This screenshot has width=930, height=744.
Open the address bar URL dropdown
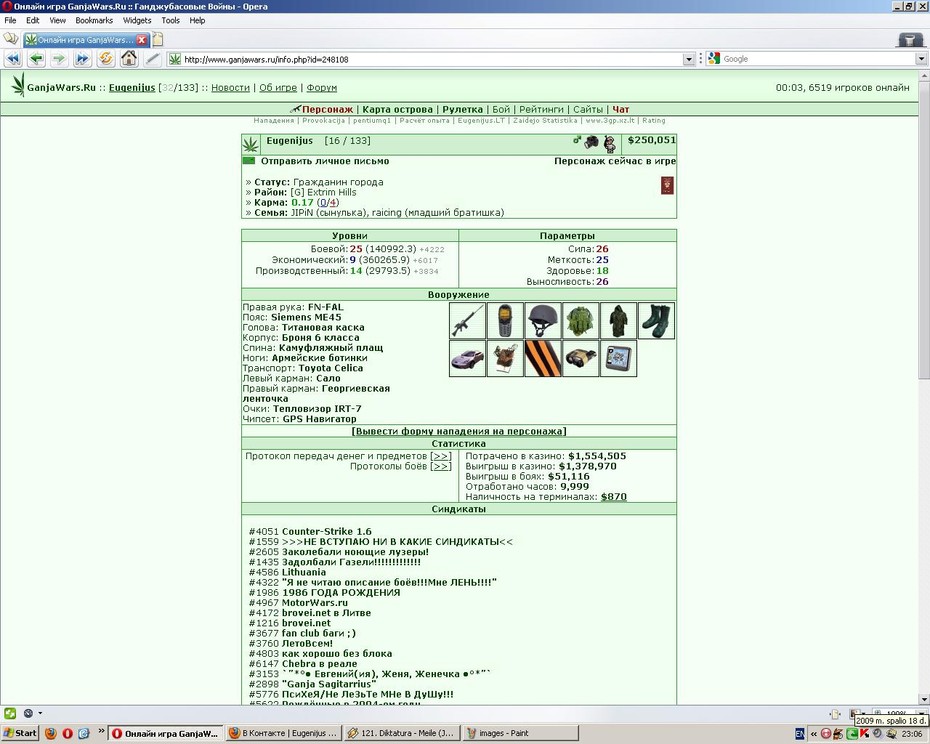pyautogui.click(x=689, y=59)
